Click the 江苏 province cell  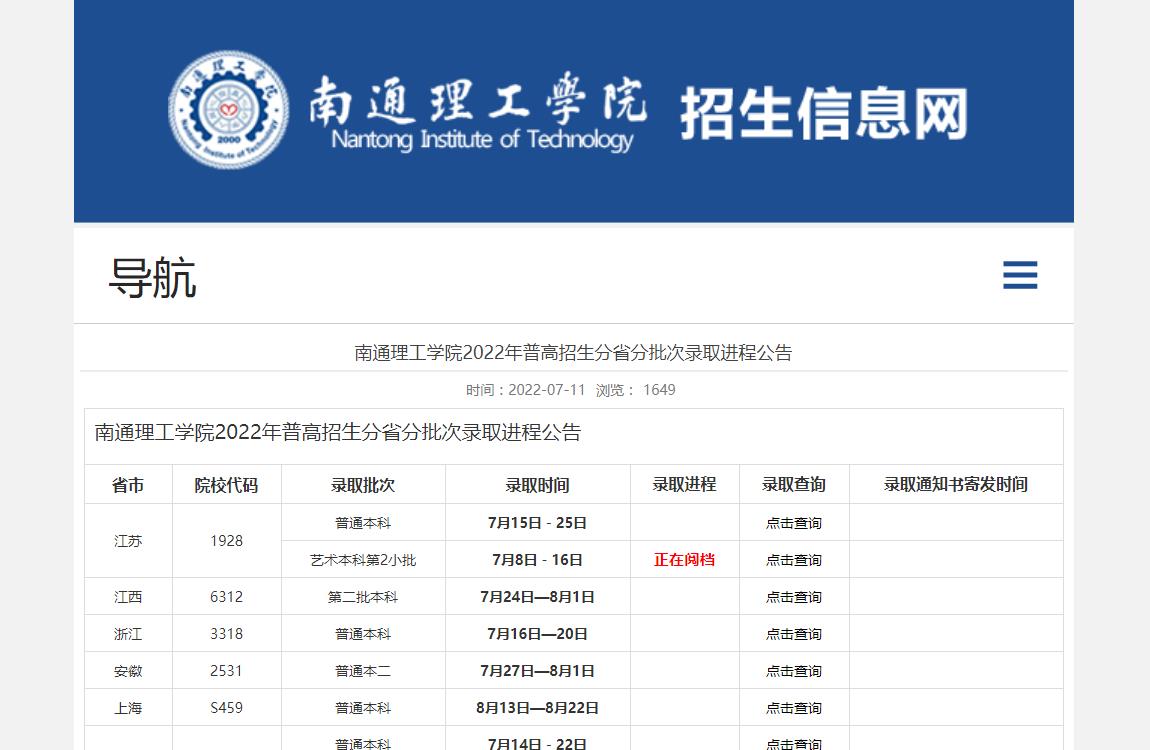click(x=128, y=541)
